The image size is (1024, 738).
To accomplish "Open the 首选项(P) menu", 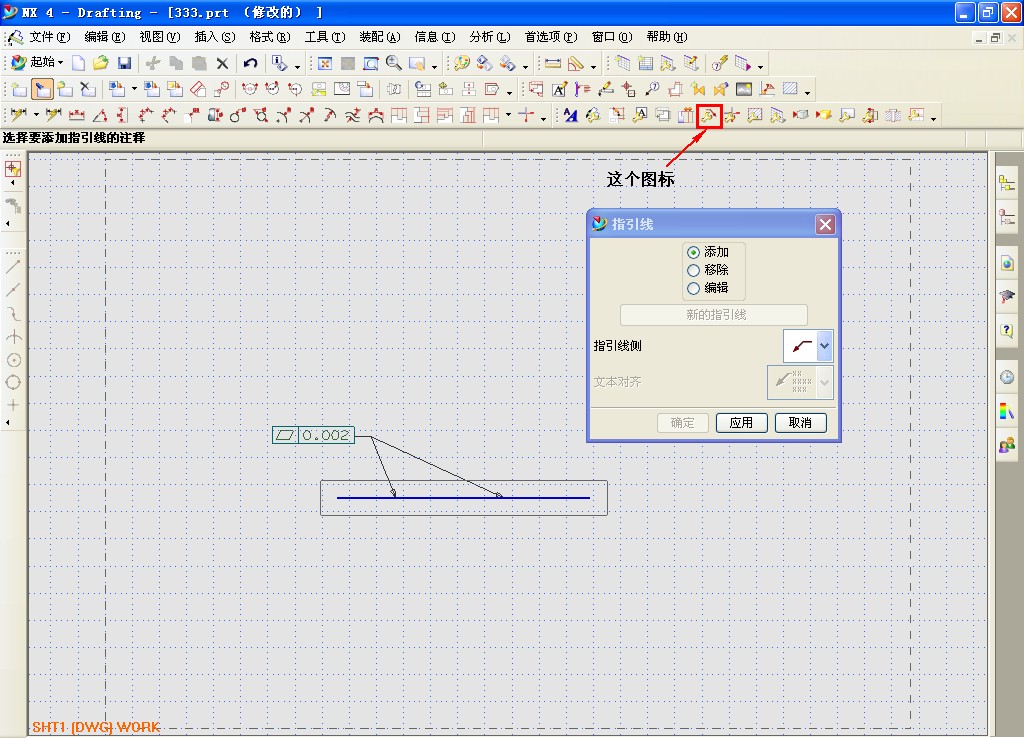I will coord(551,37).
